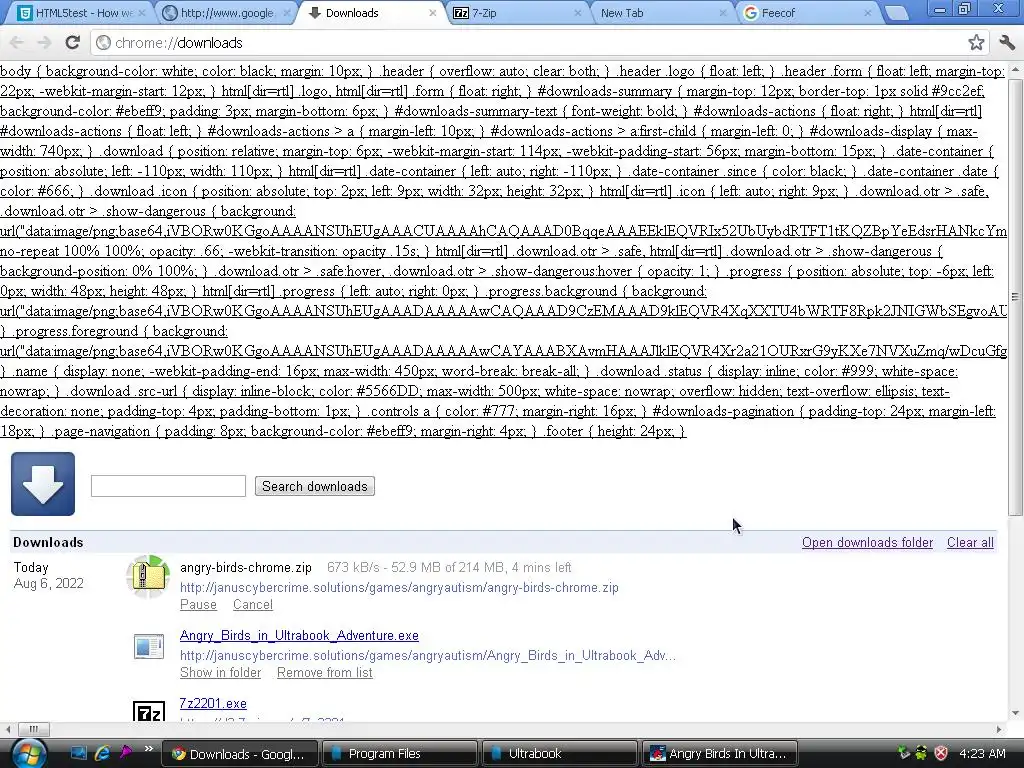
Task: Click the vertical scrollbar up arrow
Action: point(1015,70)
